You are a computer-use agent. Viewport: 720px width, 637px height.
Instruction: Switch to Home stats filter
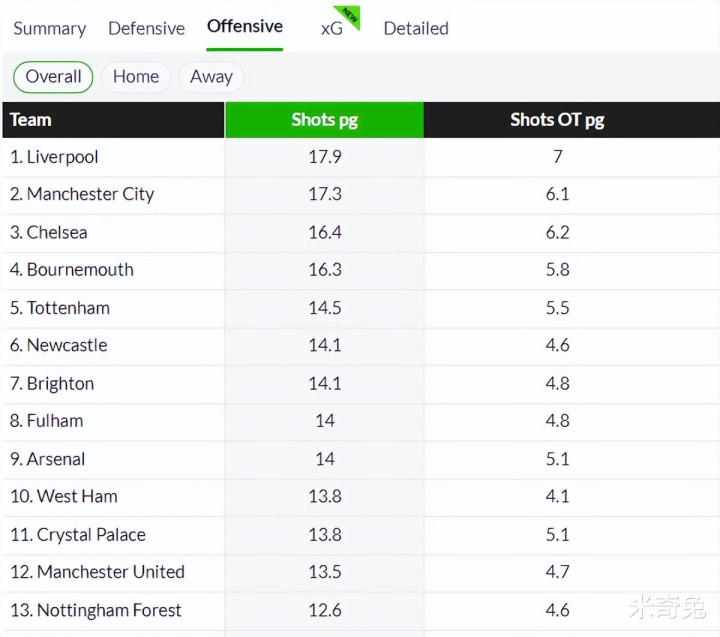[136, 77]
